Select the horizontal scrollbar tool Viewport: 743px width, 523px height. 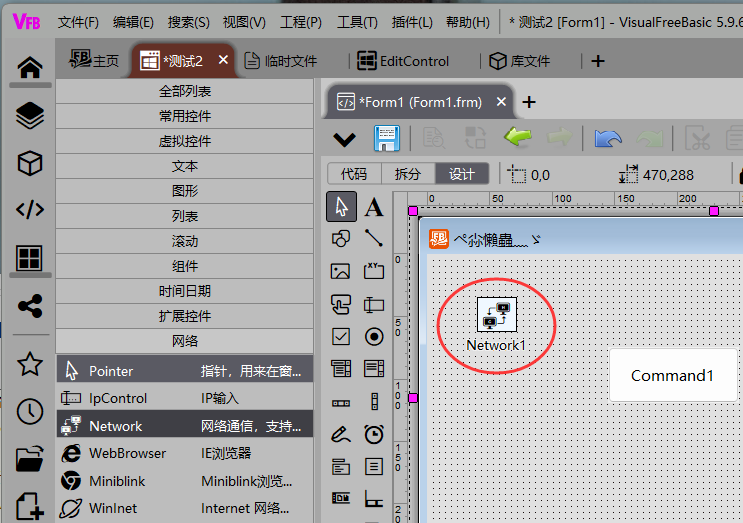[x=341, y=403]
